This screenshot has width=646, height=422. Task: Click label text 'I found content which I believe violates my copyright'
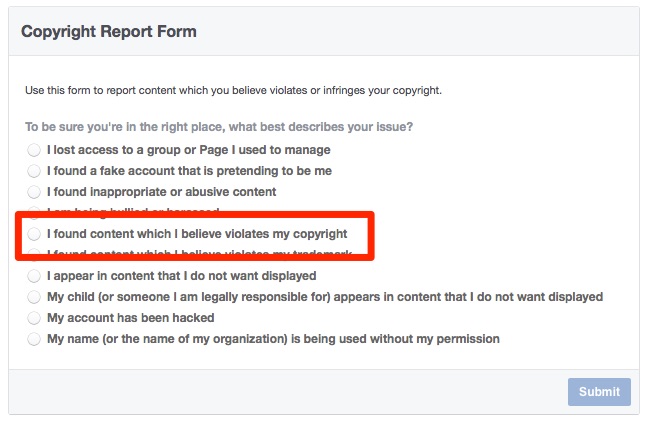[197, 234]
